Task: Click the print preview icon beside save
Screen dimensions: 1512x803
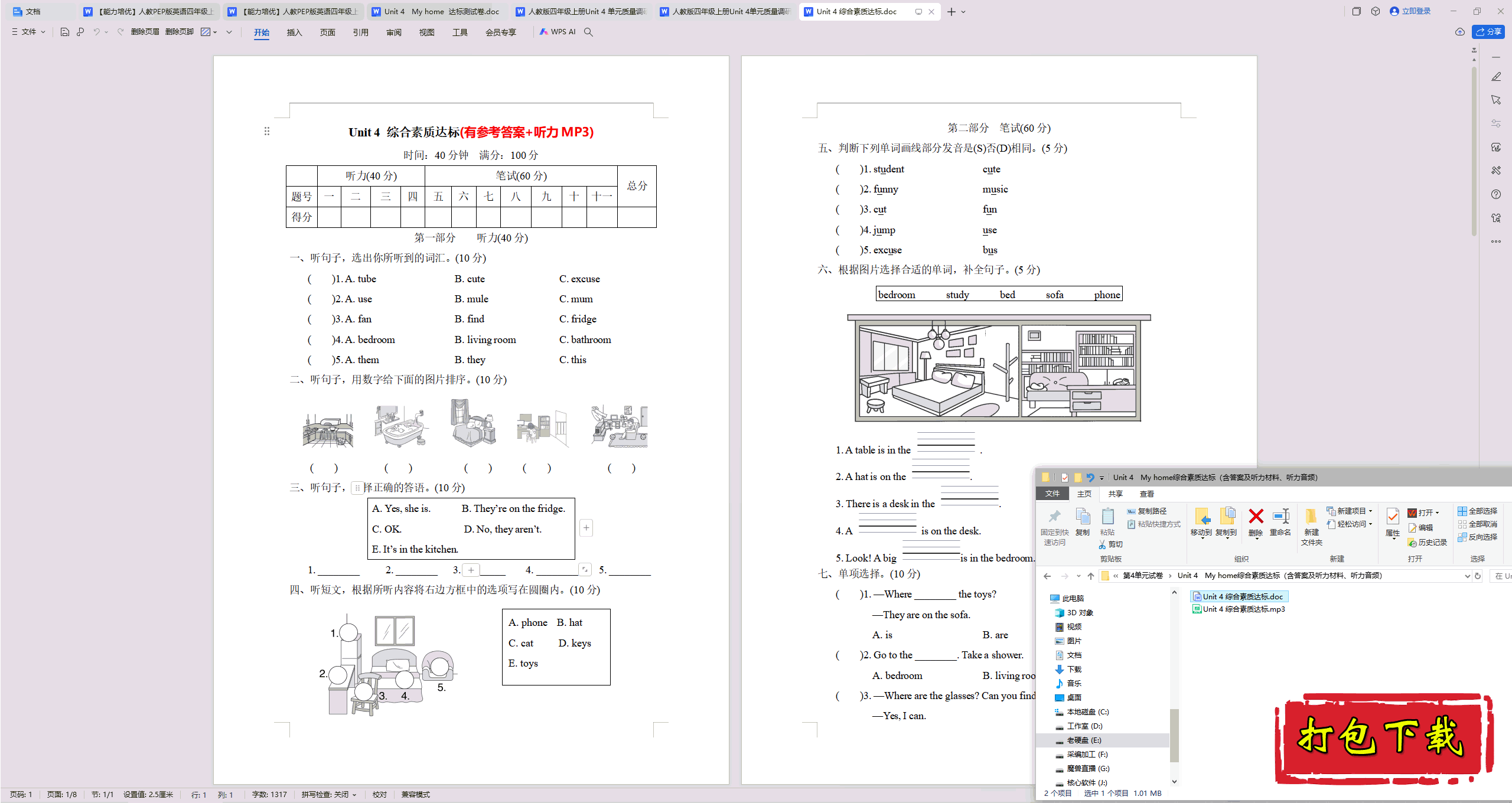Action: pyautogui.click(x=80, y=32)
